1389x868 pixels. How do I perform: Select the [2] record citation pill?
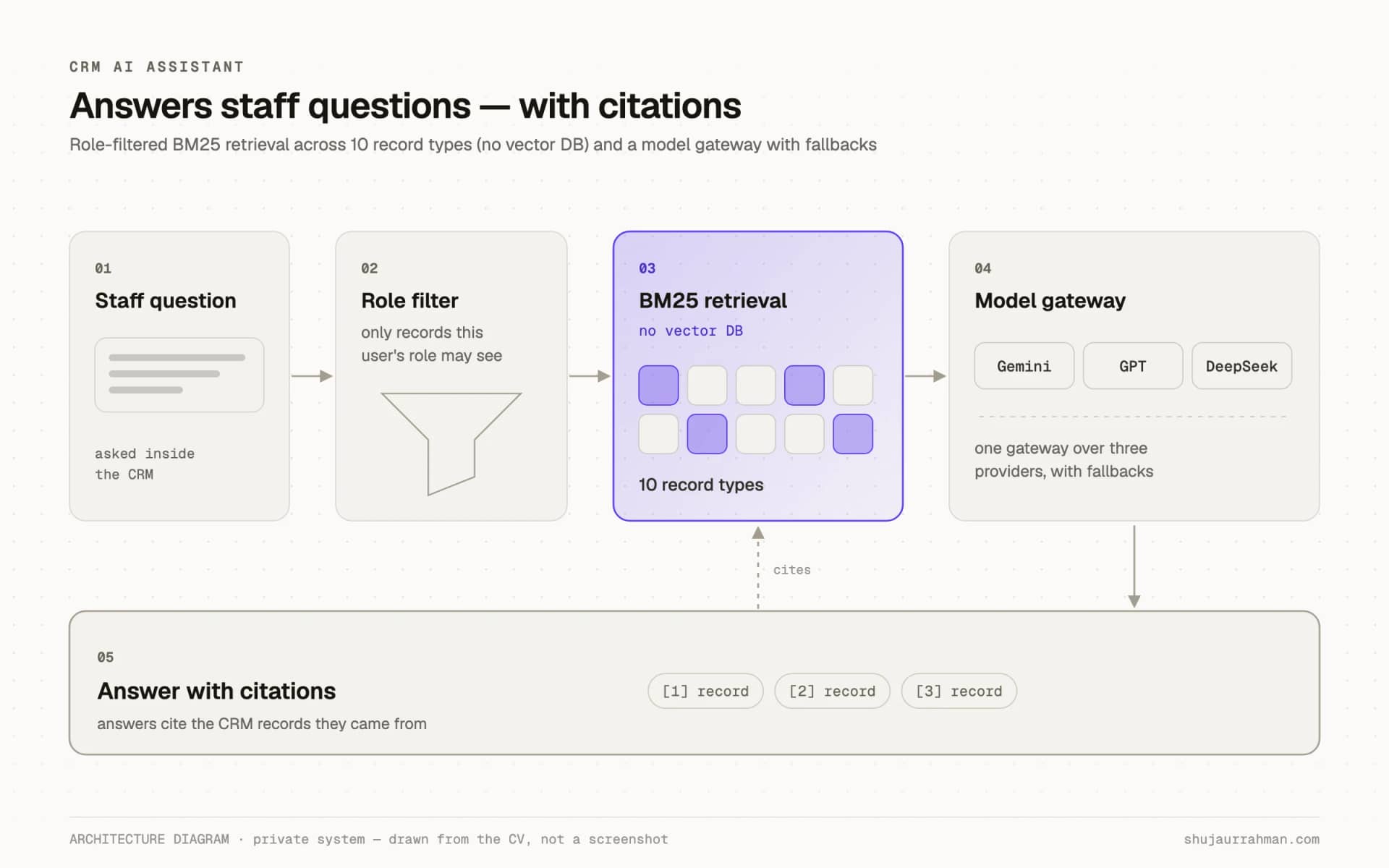(832, 691)
